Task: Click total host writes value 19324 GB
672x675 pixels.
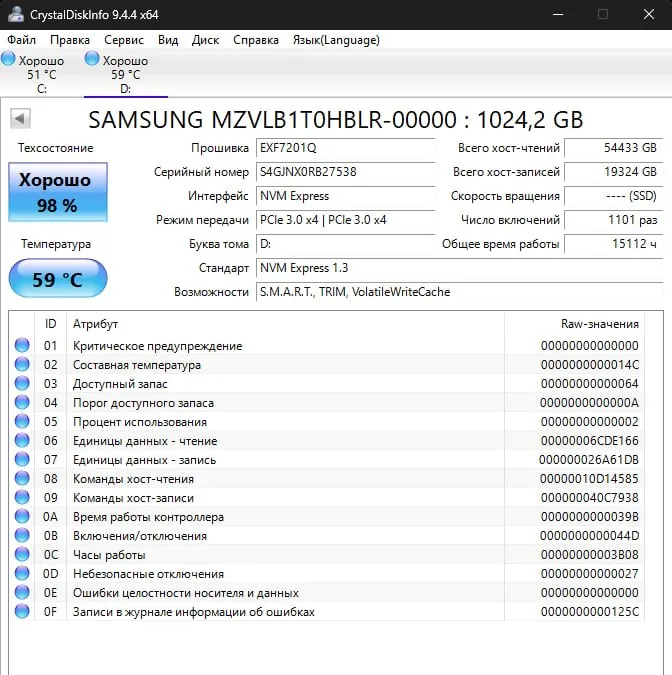Action: coord(613,172)
